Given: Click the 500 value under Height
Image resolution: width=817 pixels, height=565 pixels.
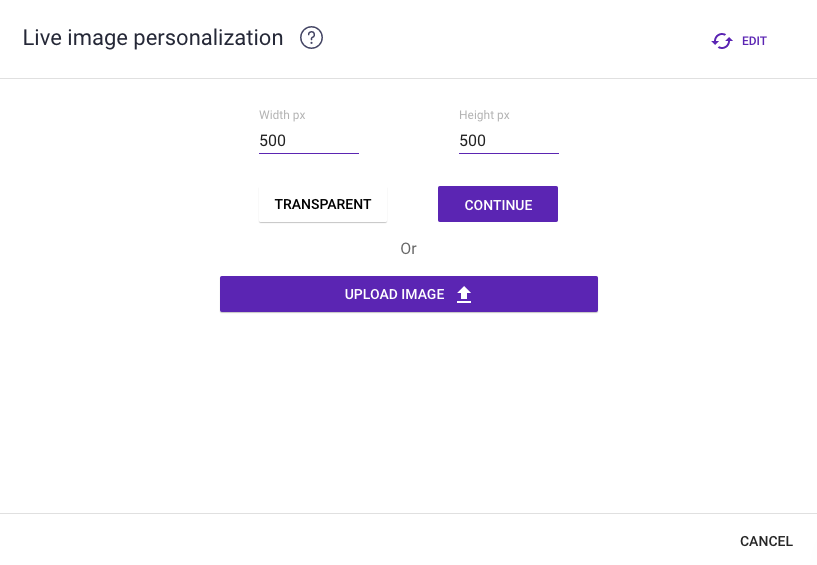Looking at the screenshot, I should tap(472, 141).
